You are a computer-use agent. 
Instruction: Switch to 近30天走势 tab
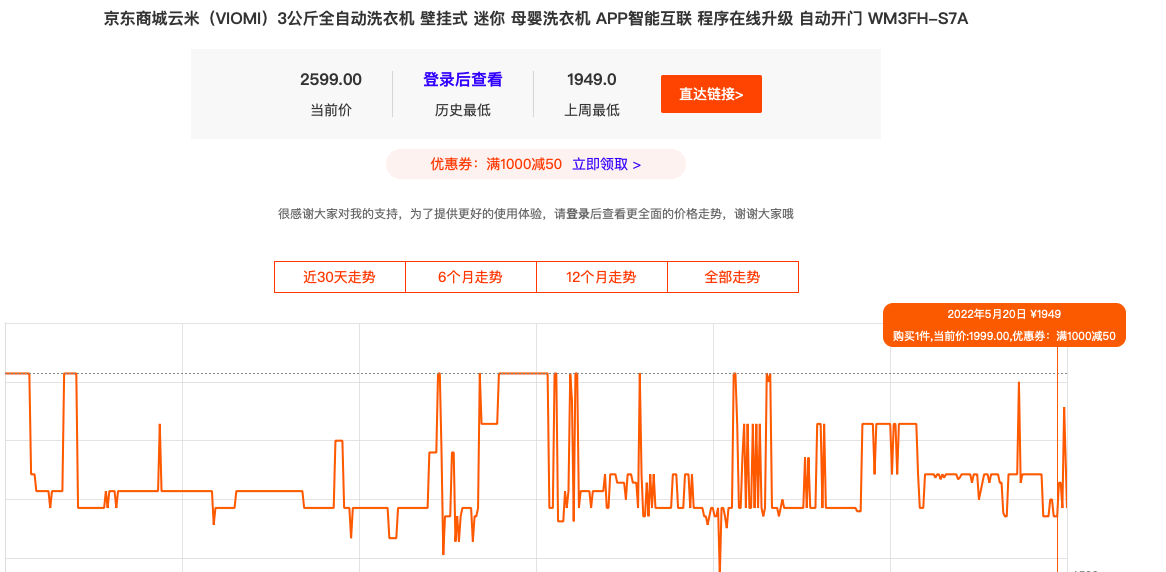pyautogui.click(x=340, y=277)
